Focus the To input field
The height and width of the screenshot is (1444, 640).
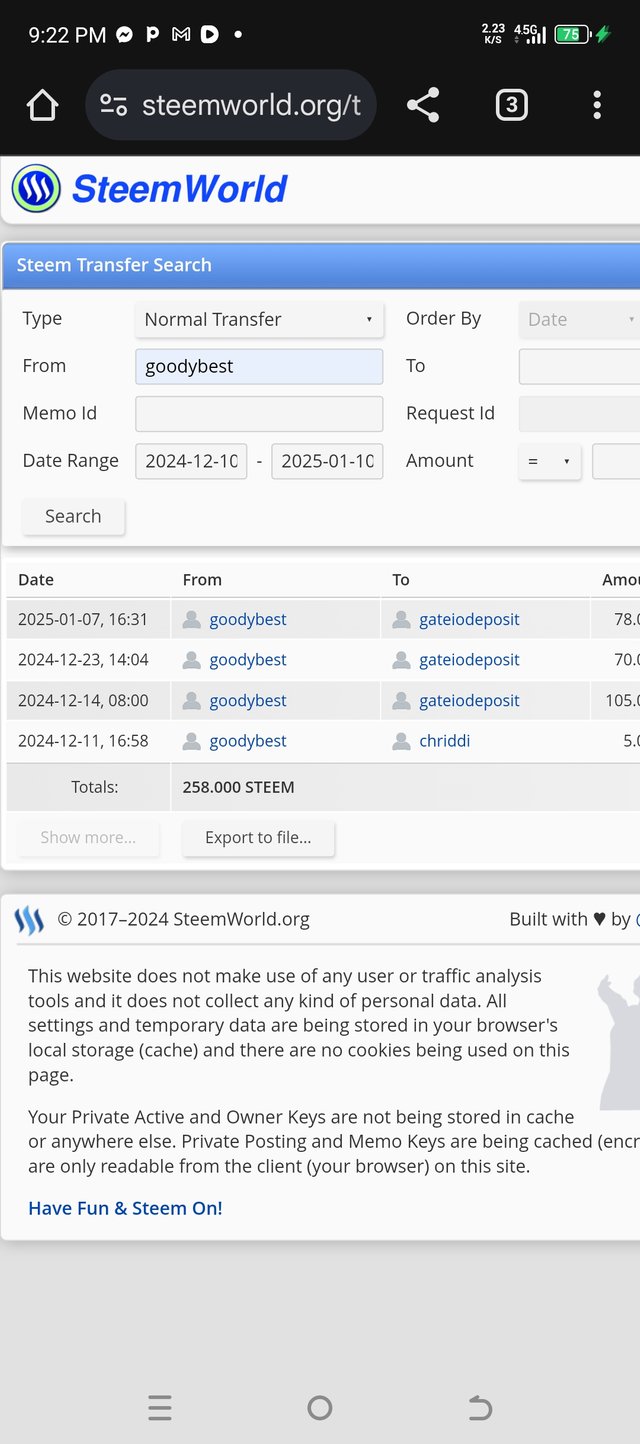point(579,366)
